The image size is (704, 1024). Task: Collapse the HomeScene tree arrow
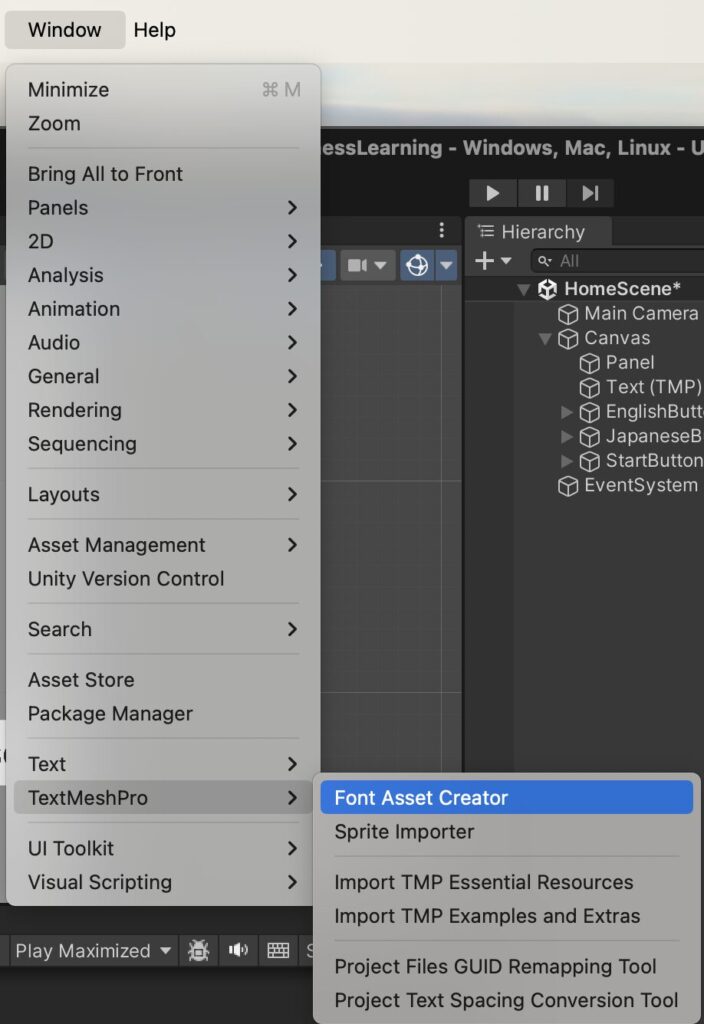[x=523, y=289]
